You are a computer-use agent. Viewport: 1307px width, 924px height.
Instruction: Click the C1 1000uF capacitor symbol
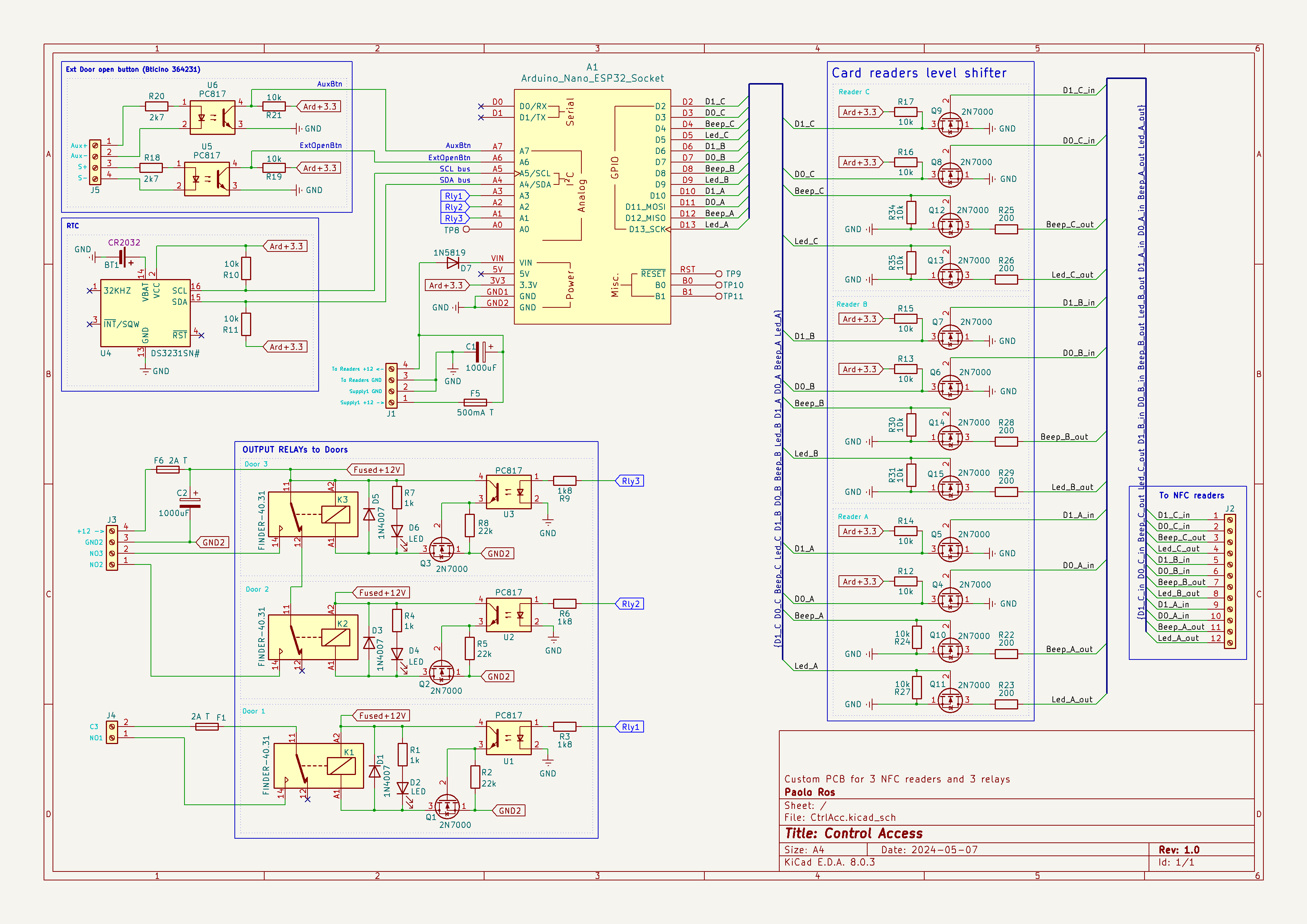(481, 352)
